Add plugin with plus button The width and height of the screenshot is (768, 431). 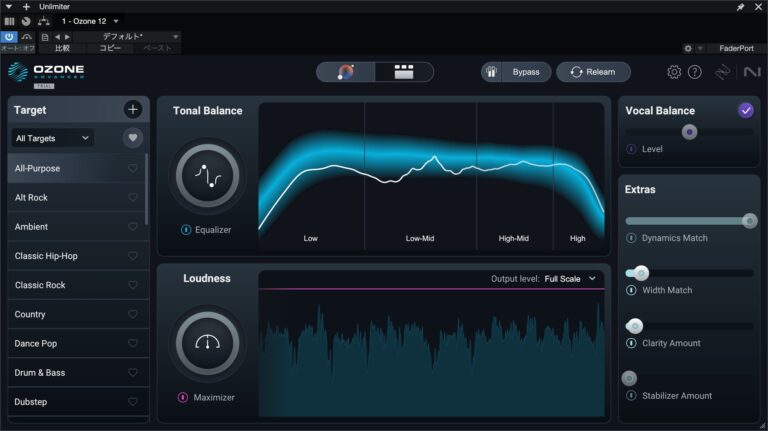(26, 7)
